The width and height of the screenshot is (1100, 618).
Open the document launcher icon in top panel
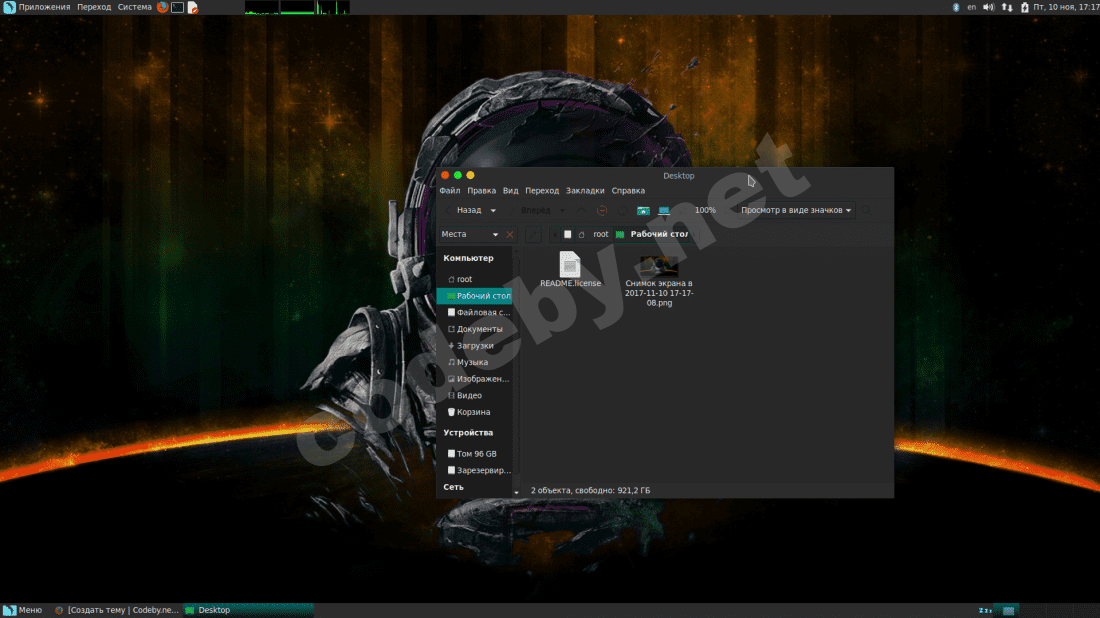coord(192,7)
